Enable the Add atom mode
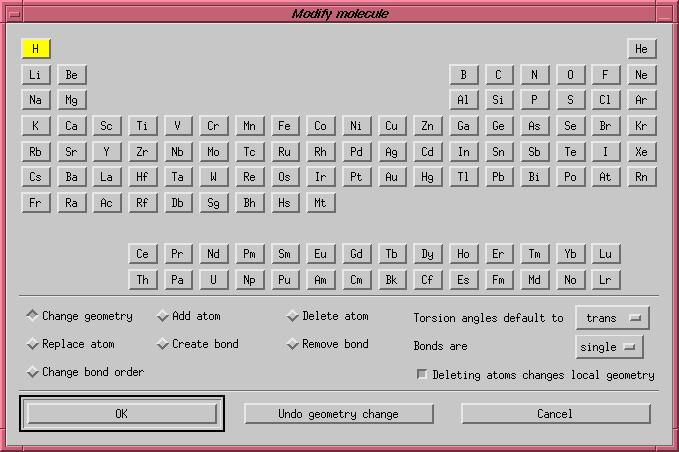Viewport: 679px width, 452px height. [163, 316]
